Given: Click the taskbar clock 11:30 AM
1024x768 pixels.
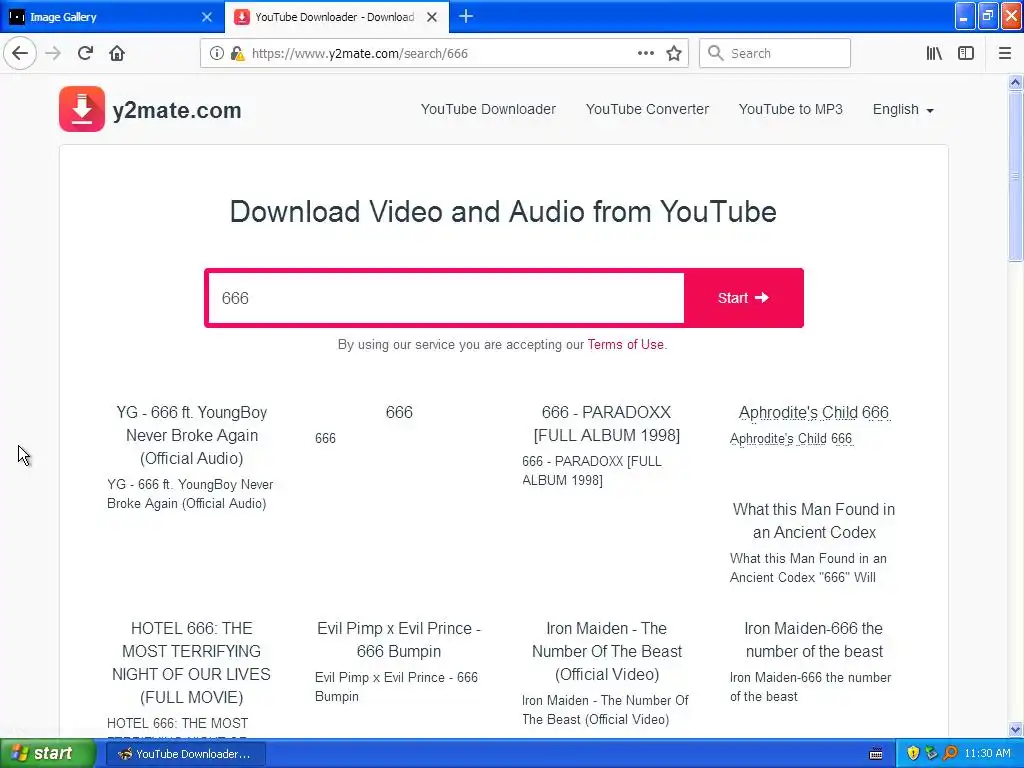Looking at the screenshot, I should pyautogui.click(x=987, y=754).
